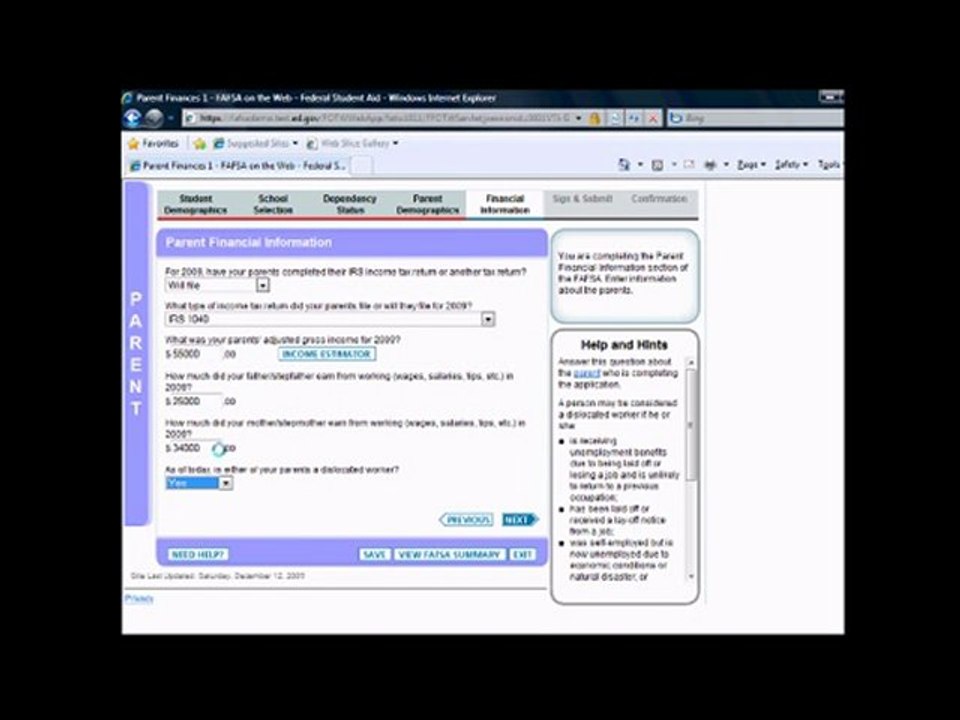This screenshot has width=960, height=720.
Task: Click the Add to Favorites bar star icon
Action: [x=199, y=144]
